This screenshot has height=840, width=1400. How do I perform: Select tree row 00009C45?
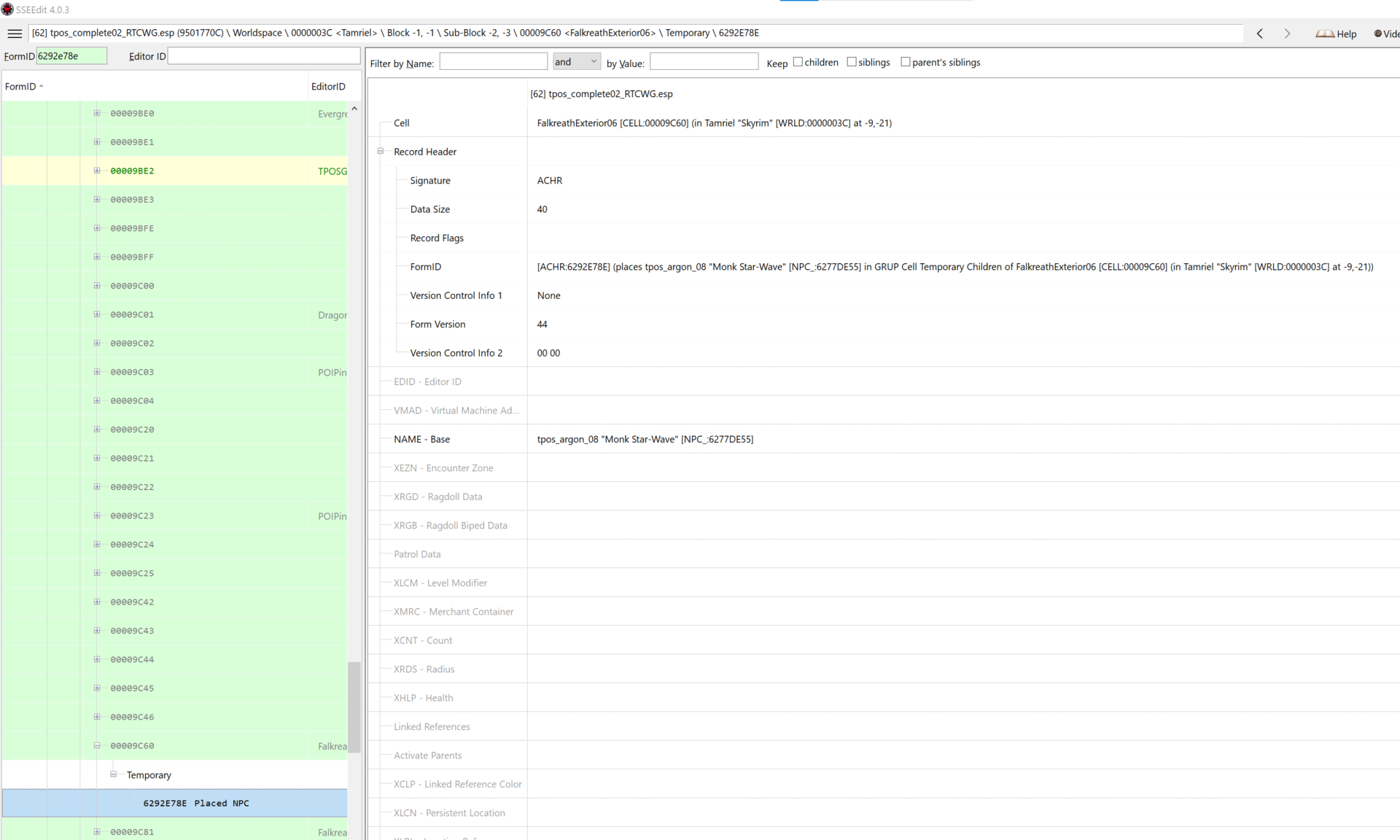[174, 688]
